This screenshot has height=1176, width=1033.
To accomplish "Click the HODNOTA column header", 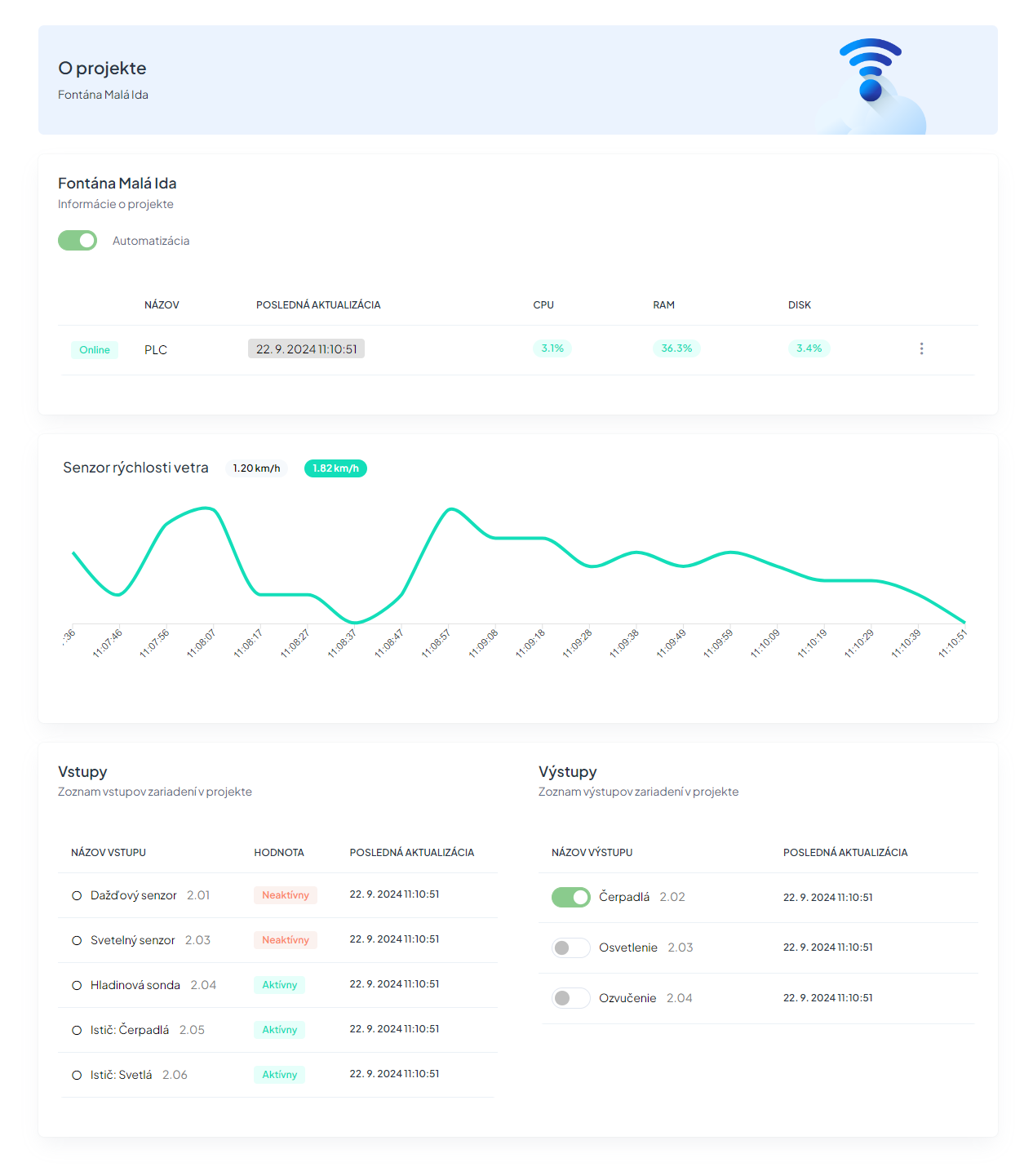I will pos(279,853).
